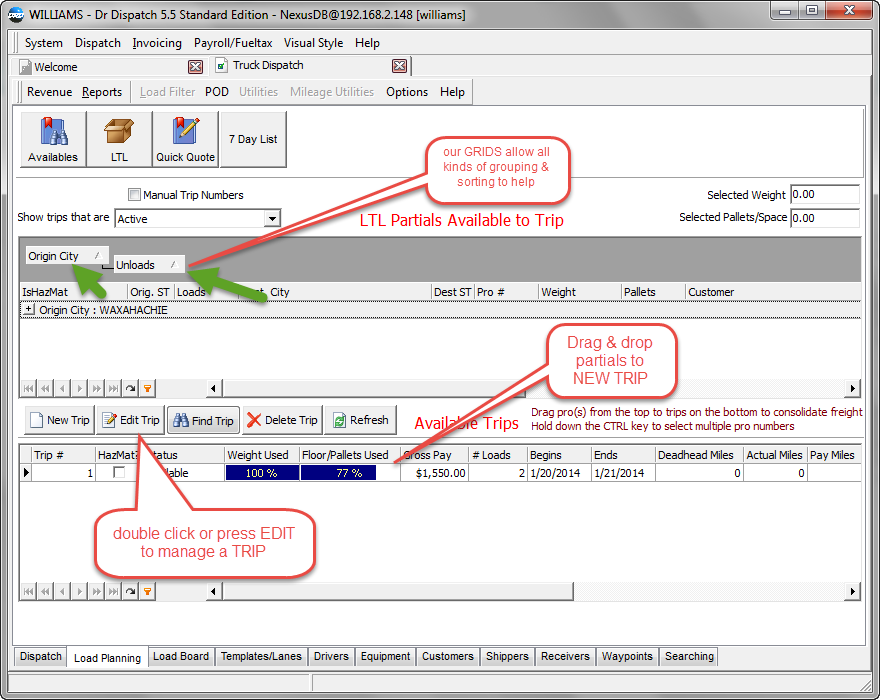Go to first record in partials grid navigator
This screenshot has height=700, width=880.
click(29, 388)
